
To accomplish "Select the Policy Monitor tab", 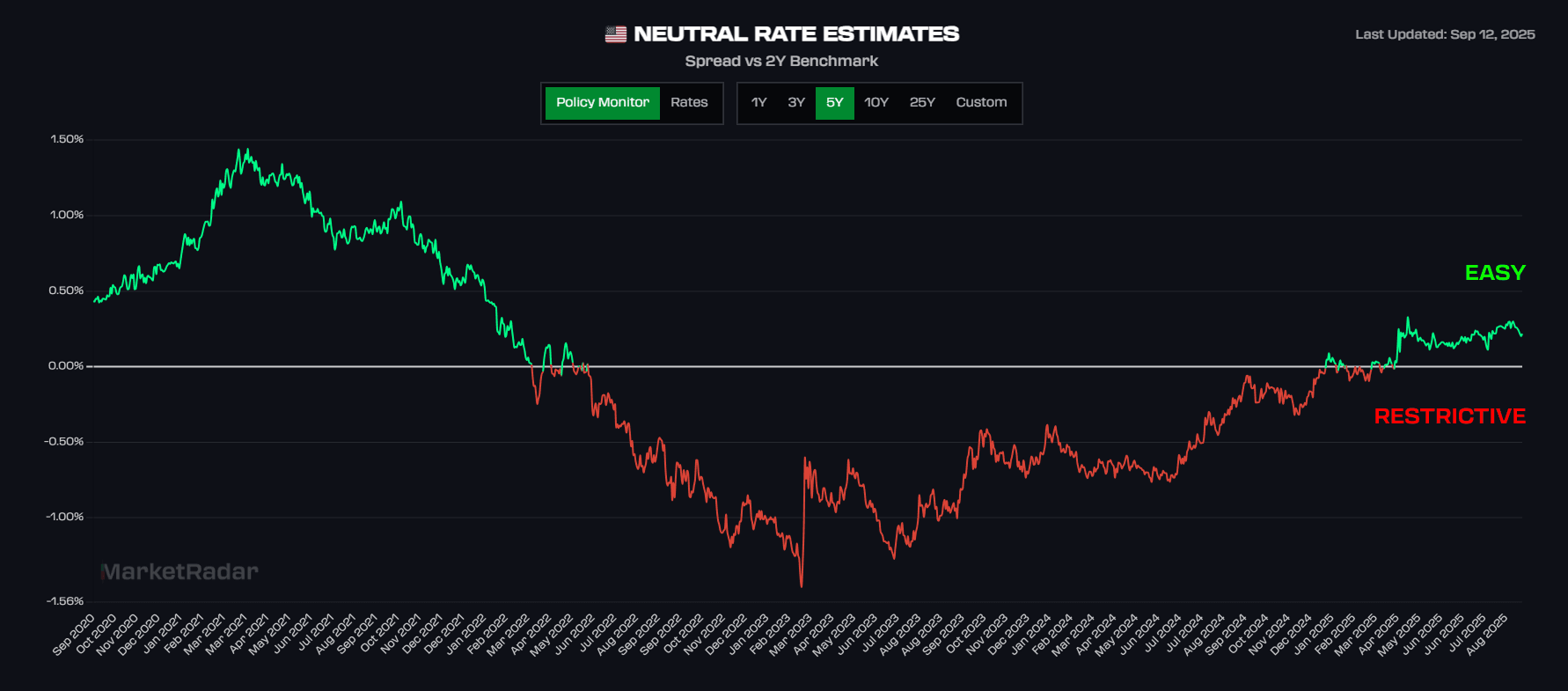I will pyautogui.click(x=602, y=103).
